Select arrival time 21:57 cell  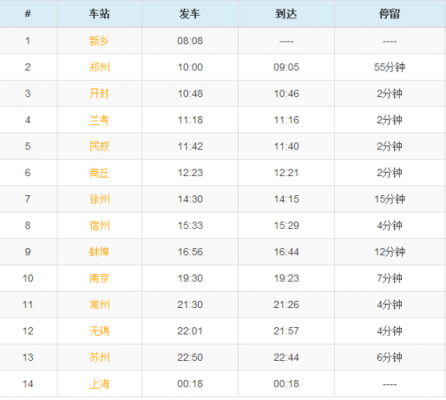pyautogui.click(x=286, y=331)
